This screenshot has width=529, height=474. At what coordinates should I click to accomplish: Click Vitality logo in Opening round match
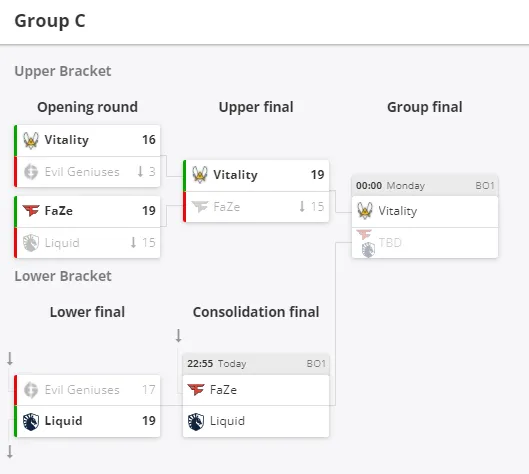[x=31, y=140]
